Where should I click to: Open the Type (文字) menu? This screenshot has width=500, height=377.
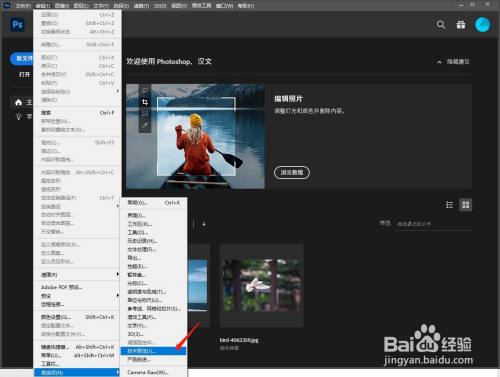[101, 6]
